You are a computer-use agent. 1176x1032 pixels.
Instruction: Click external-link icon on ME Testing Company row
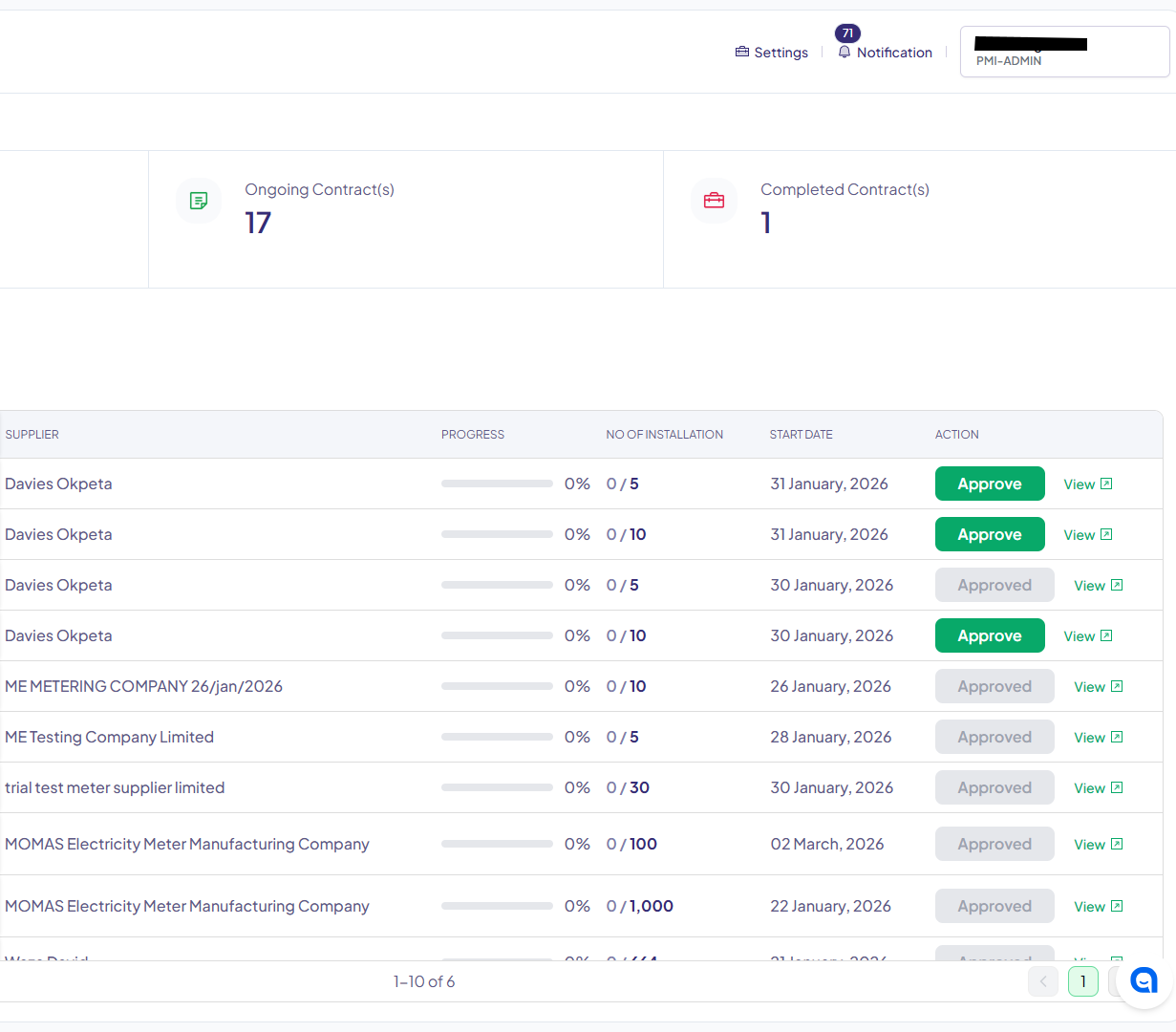(x=1118, y=737)
